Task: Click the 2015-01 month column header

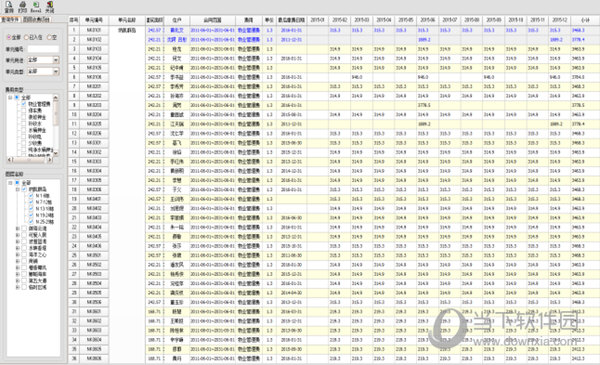Action: (x=318, y=20)
